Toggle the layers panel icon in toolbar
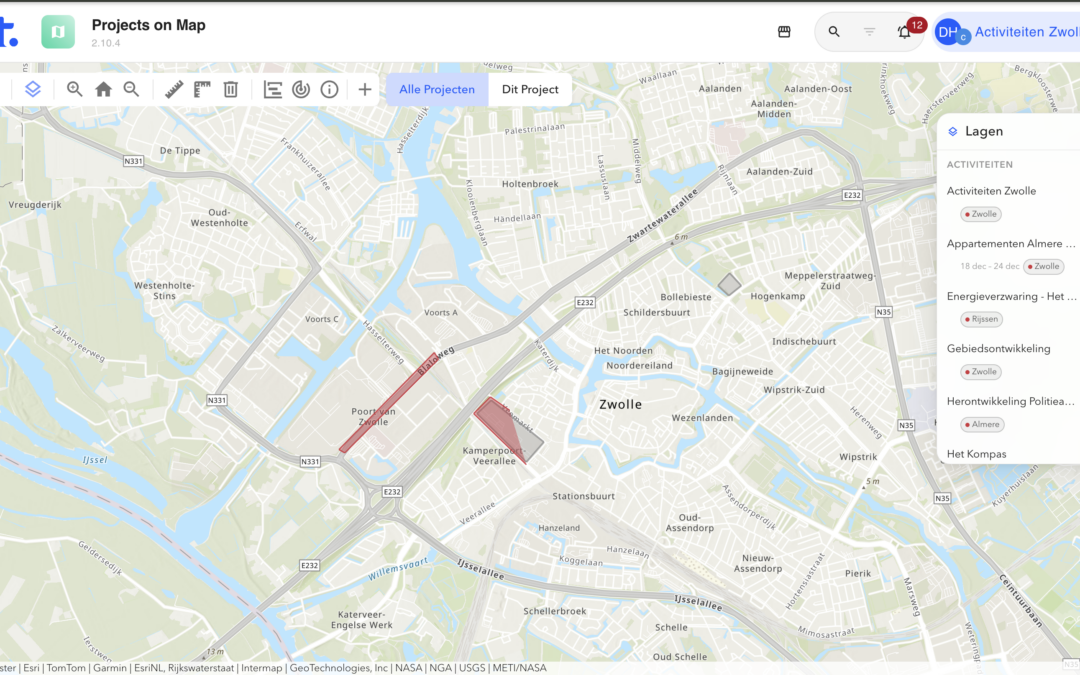Viewport: 1080px width, 675px height. [32, 89]
